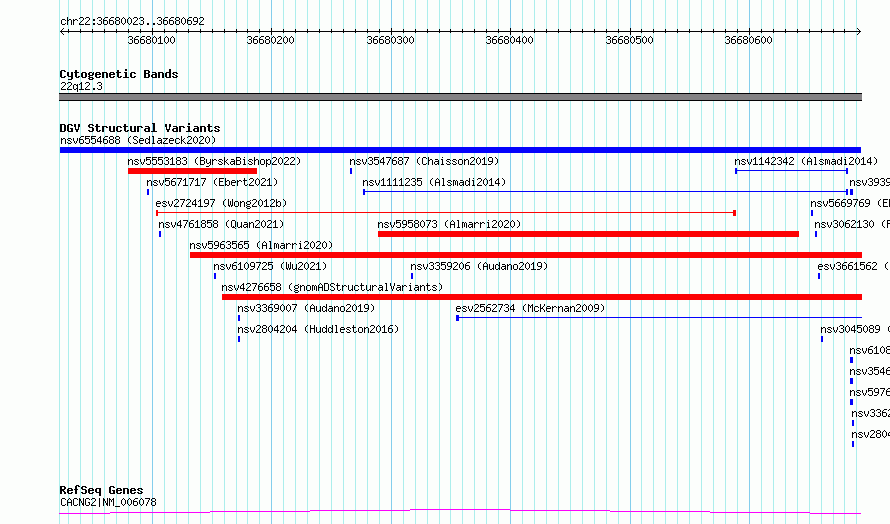Click ruler position 36680100
This screenshot has height=524, width=890.
click(152, 40)
